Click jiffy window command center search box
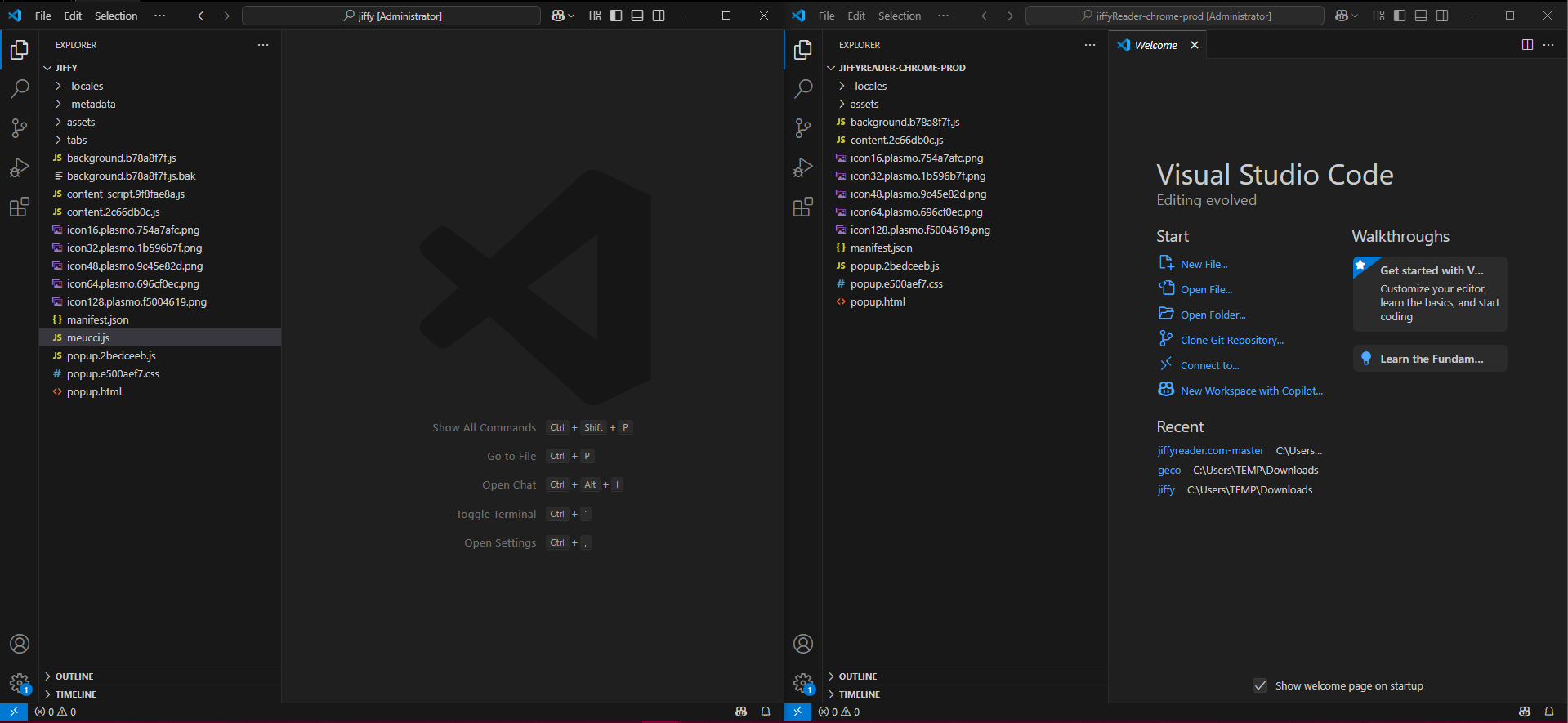Viewport: 1568px width, 723px height. point(391,16)
